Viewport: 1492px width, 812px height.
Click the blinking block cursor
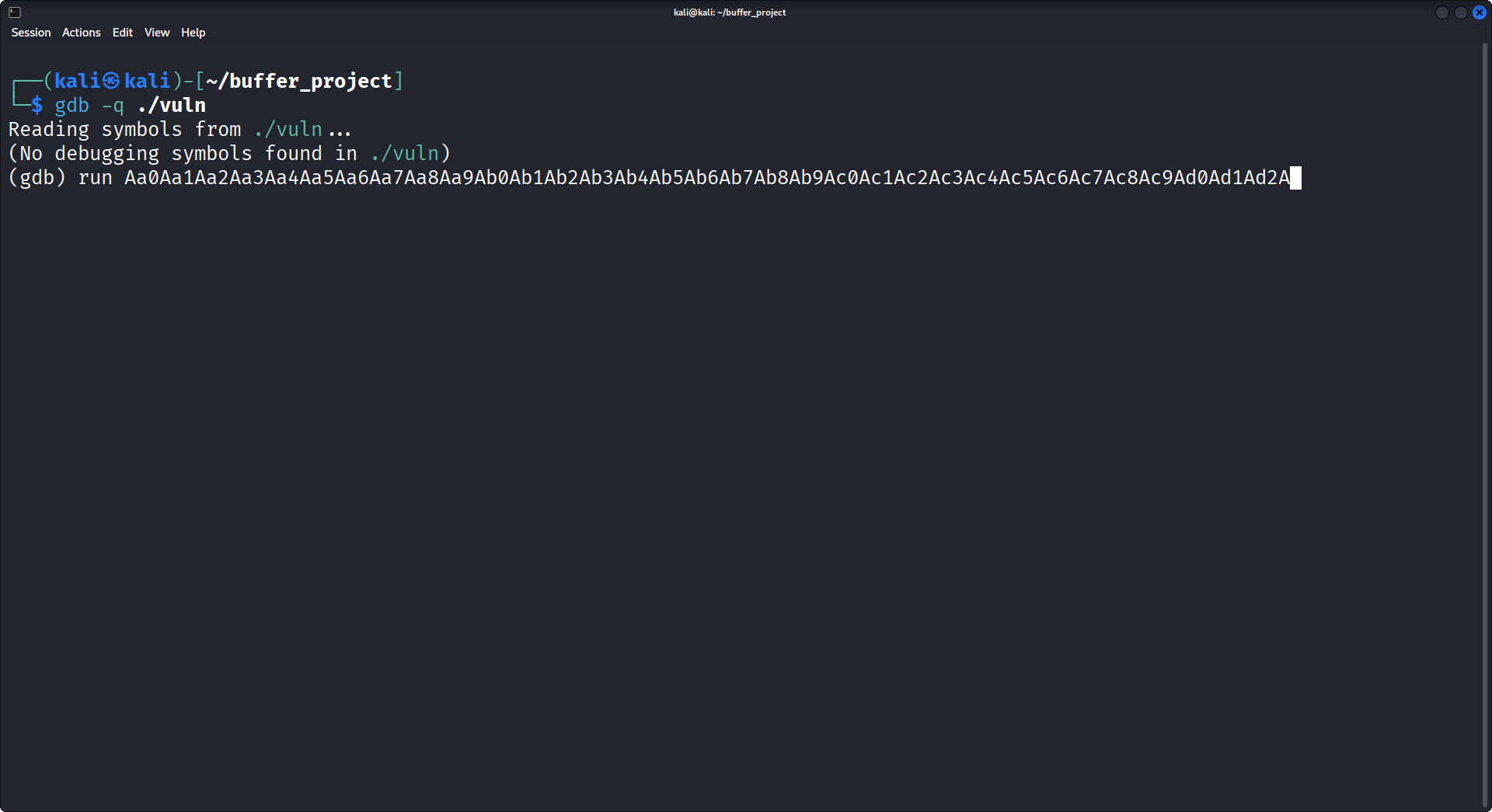click(x=1295, y=179)
